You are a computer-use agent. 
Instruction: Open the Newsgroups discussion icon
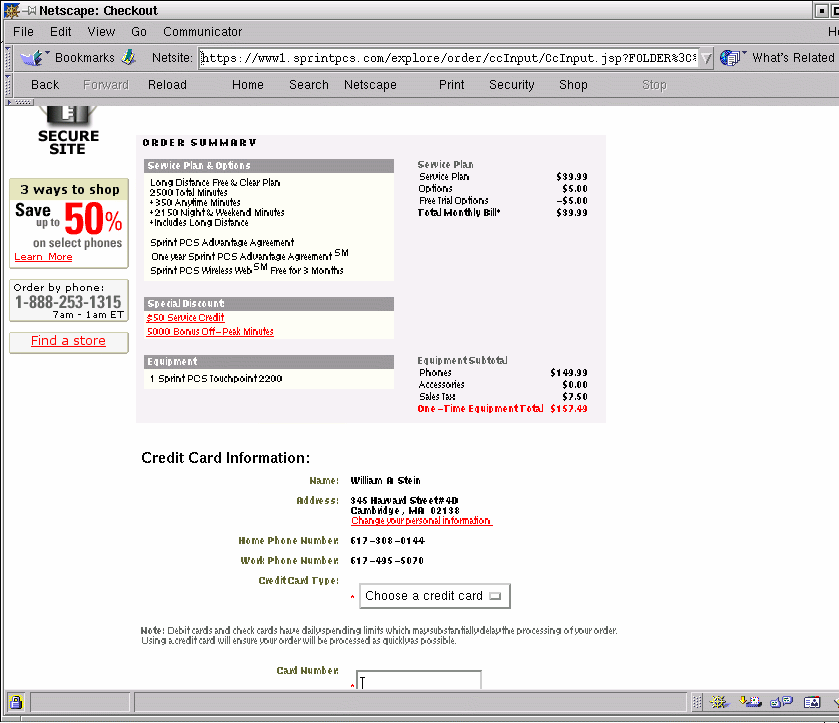click(781, 702)
